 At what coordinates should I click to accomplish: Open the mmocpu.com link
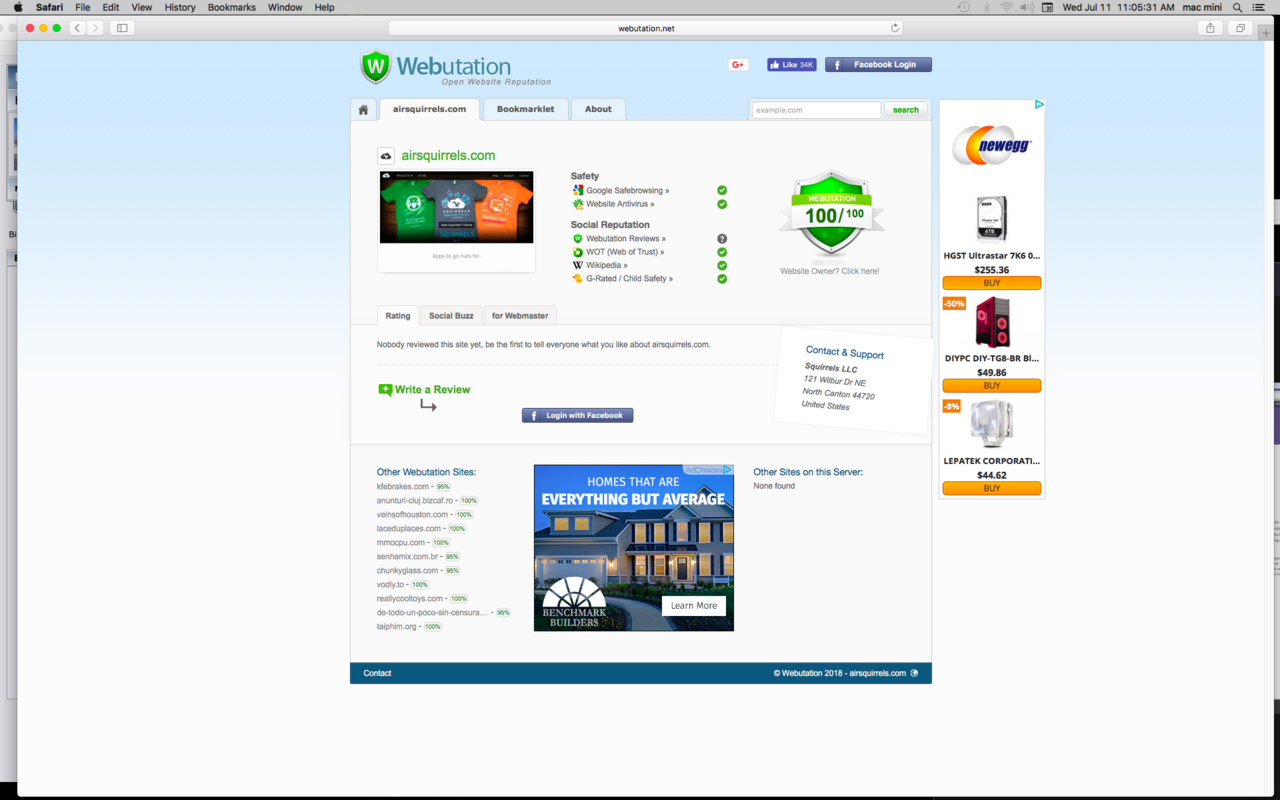coord(403,543)
